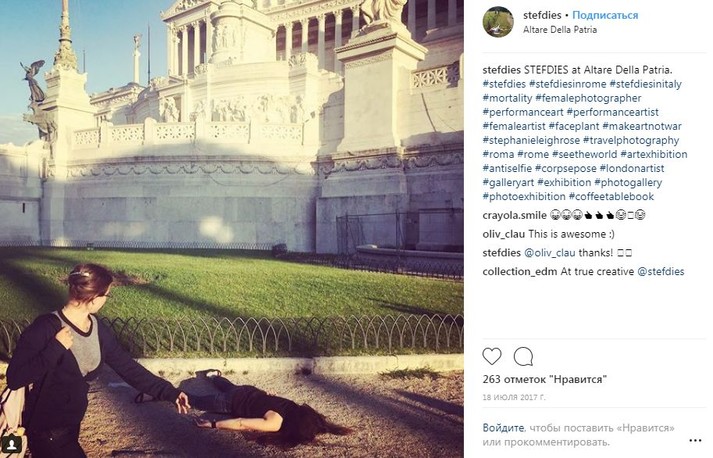Follow stefdies via Подписаться link
The image size is (713, 458).
[x=605, y=15]
